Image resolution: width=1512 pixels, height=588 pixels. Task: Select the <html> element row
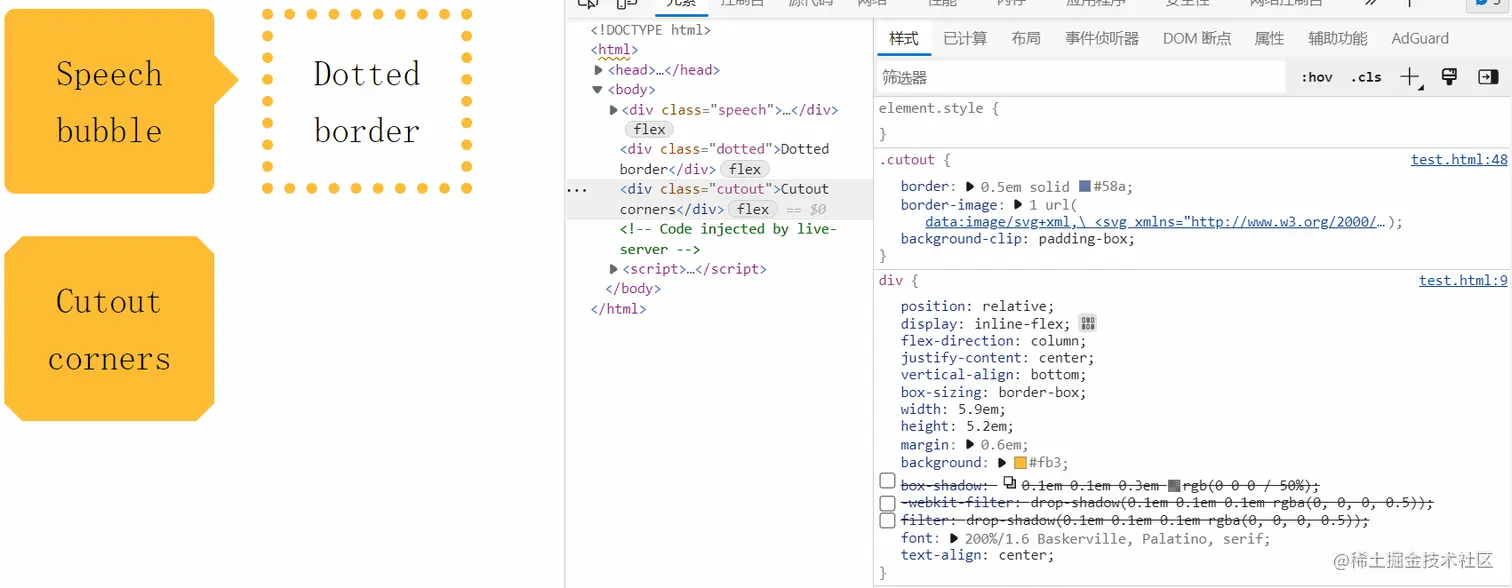coord(614,50)
